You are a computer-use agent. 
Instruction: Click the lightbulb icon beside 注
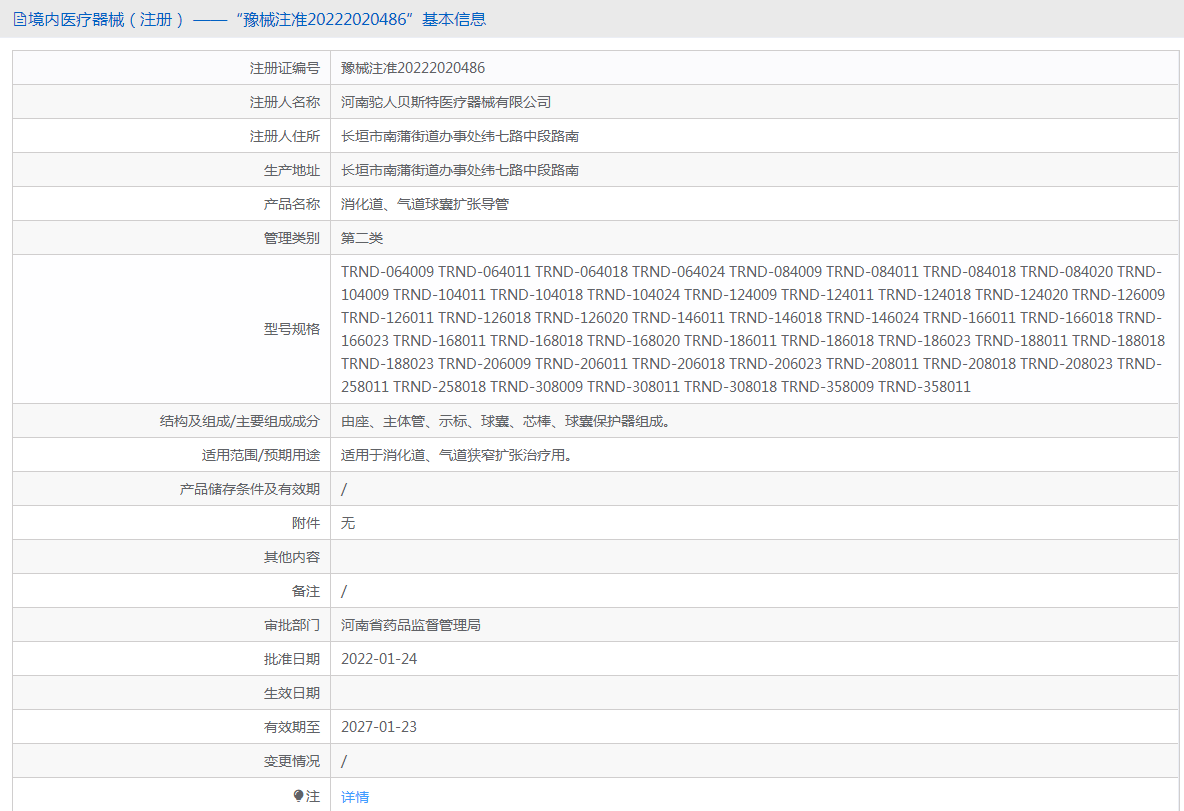[298, 796]
